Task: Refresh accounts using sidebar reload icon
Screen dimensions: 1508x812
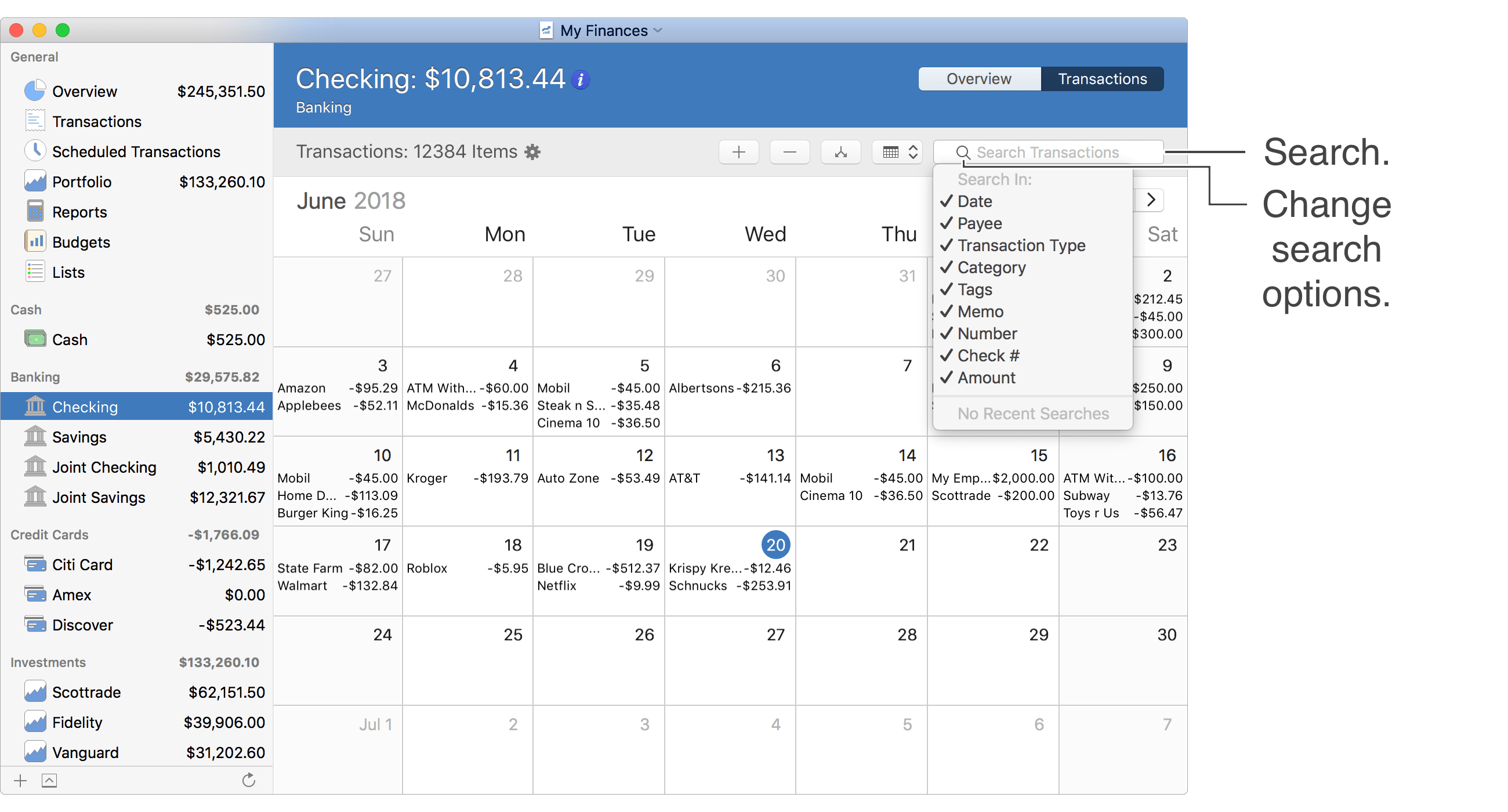Action: pos(249,780)
